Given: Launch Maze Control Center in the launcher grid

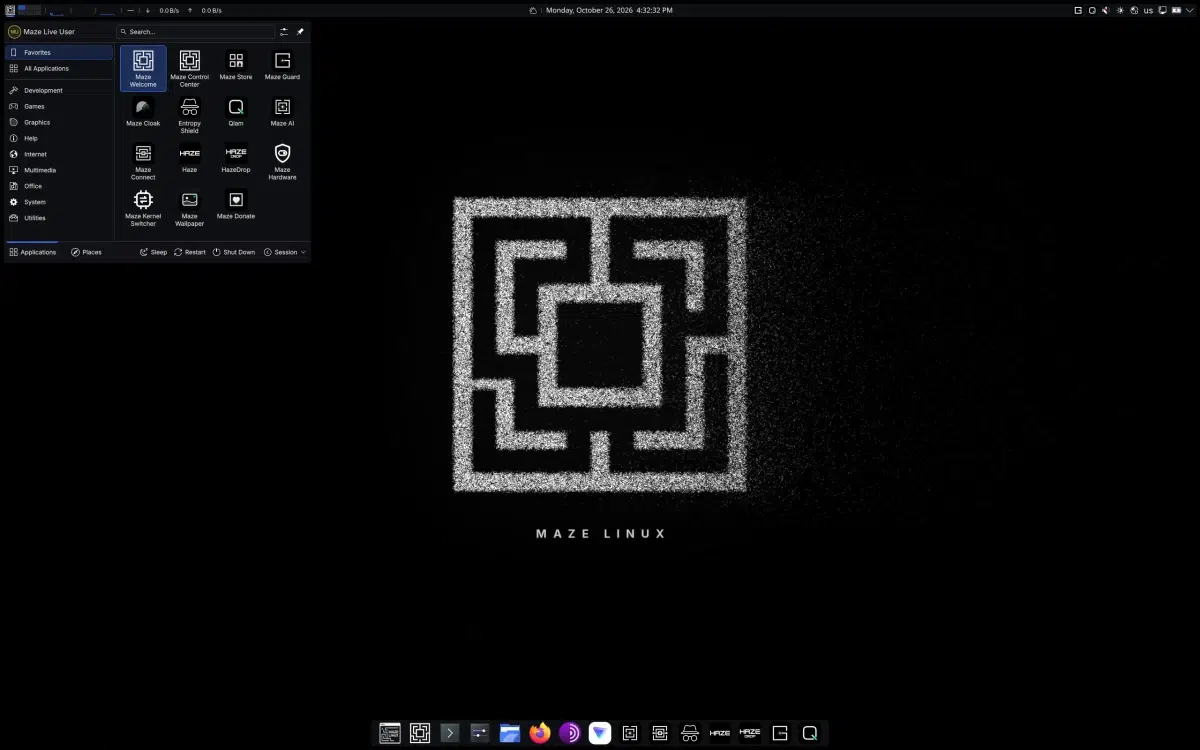Looking at the screenshot, I should coord(190,68).
